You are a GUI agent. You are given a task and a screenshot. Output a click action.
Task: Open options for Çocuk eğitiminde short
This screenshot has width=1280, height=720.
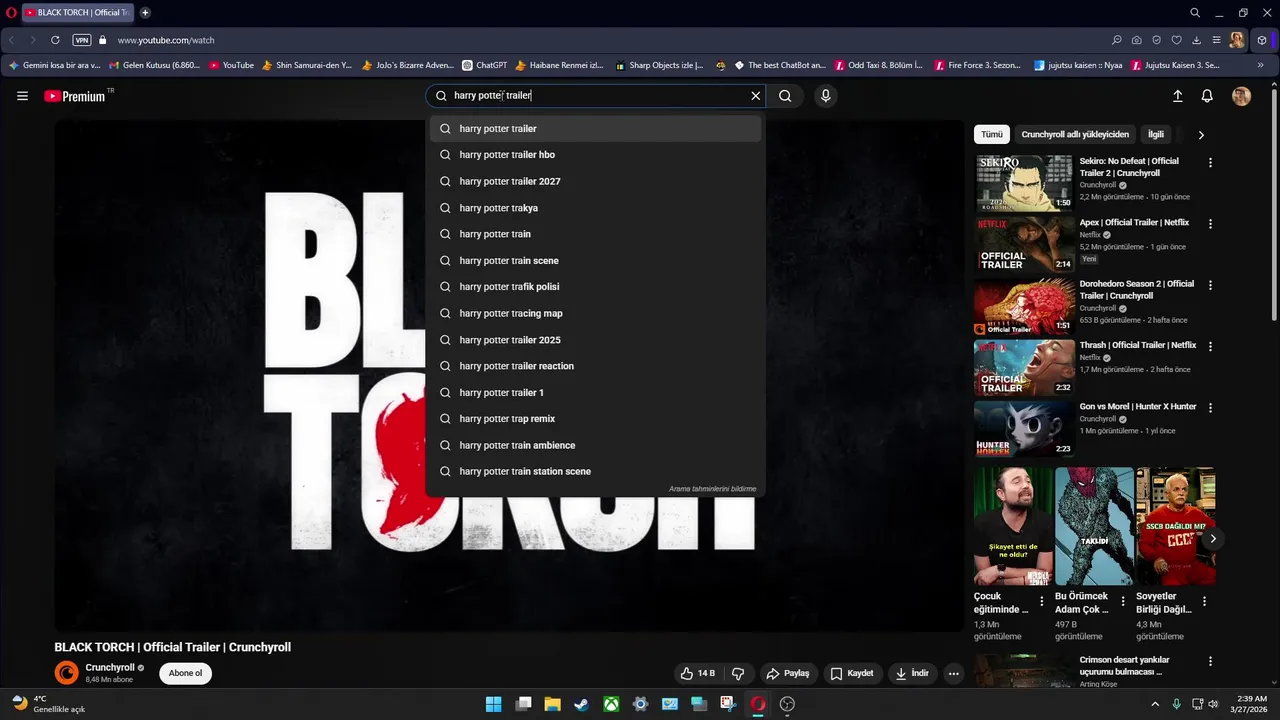tap(1041, 602)
